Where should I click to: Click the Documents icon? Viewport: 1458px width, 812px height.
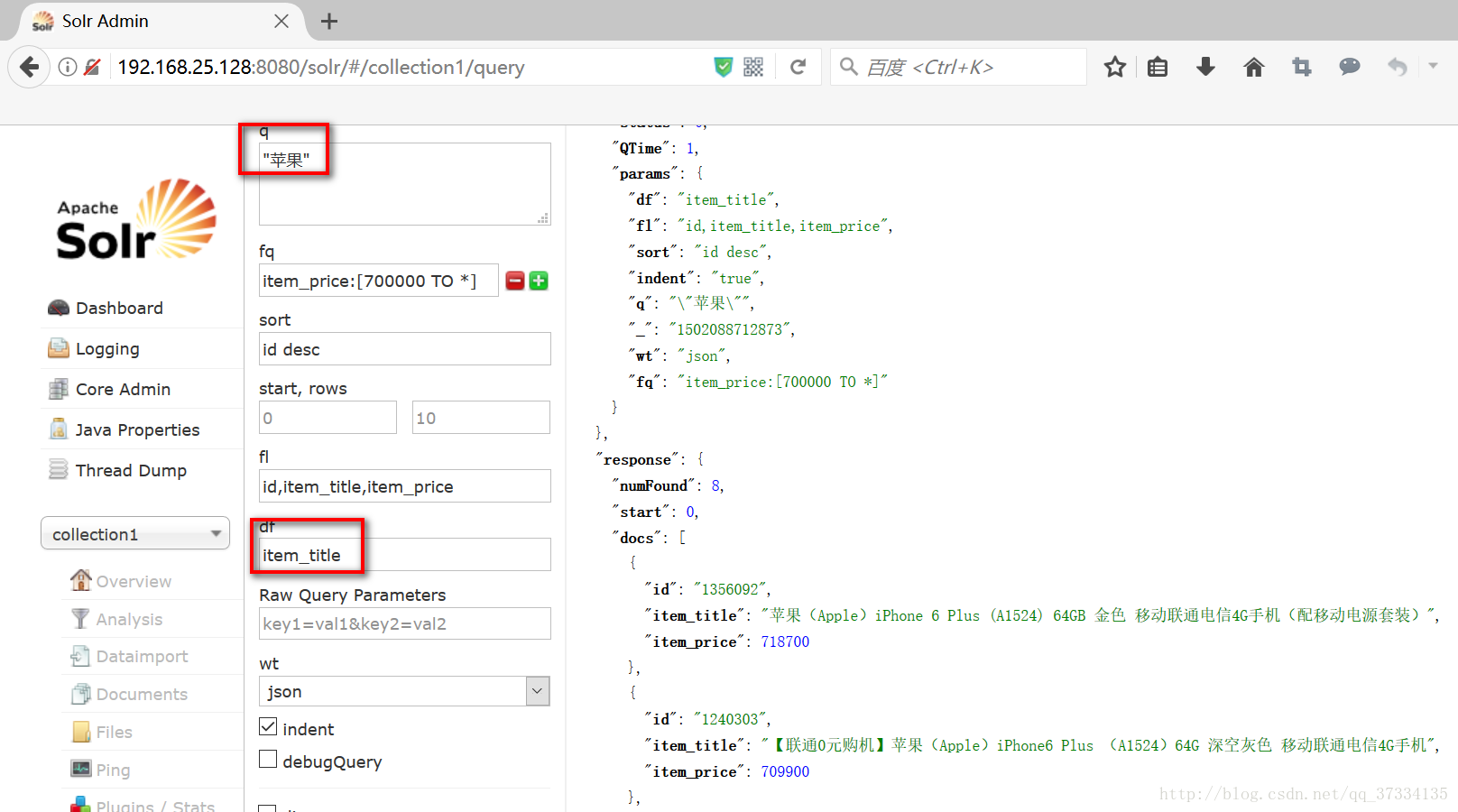tap(81, 694)
